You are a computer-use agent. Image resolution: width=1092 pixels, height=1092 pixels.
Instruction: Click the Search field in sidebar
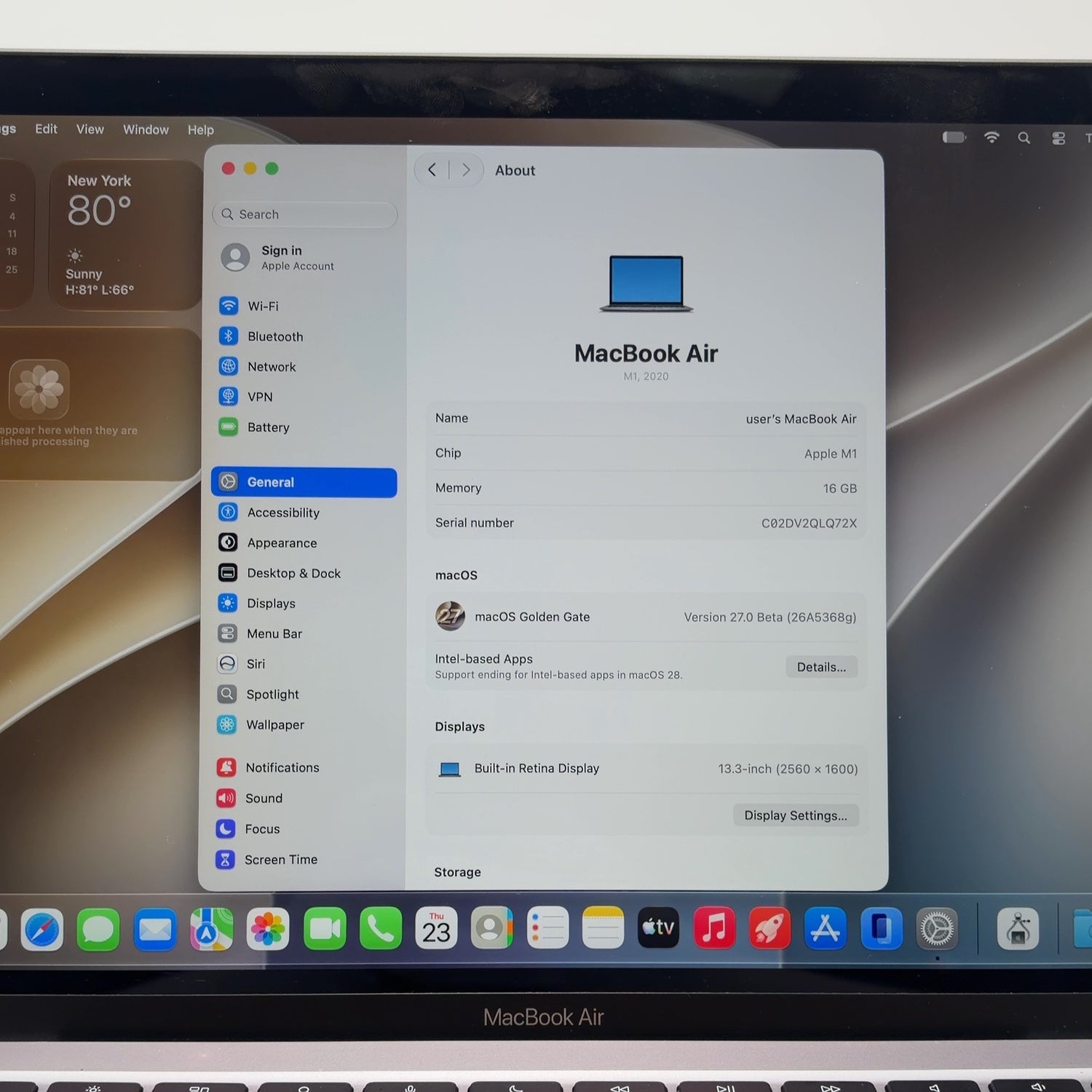tap(305, 214)
